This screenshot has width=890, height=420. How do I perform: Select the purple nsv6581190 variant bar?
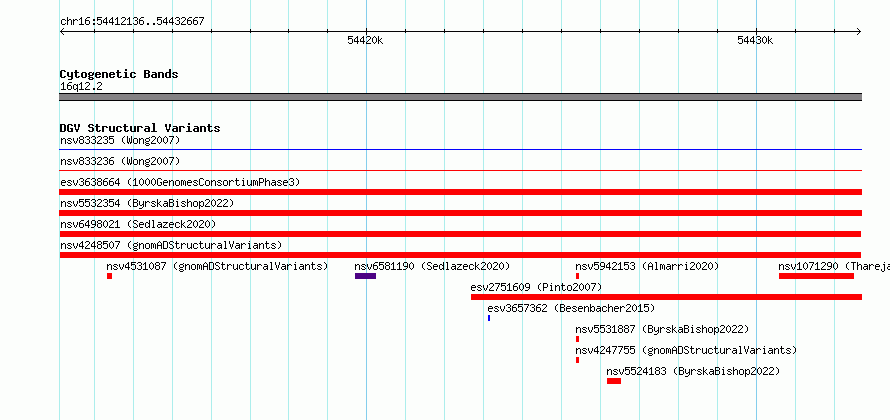click(366, 276)
